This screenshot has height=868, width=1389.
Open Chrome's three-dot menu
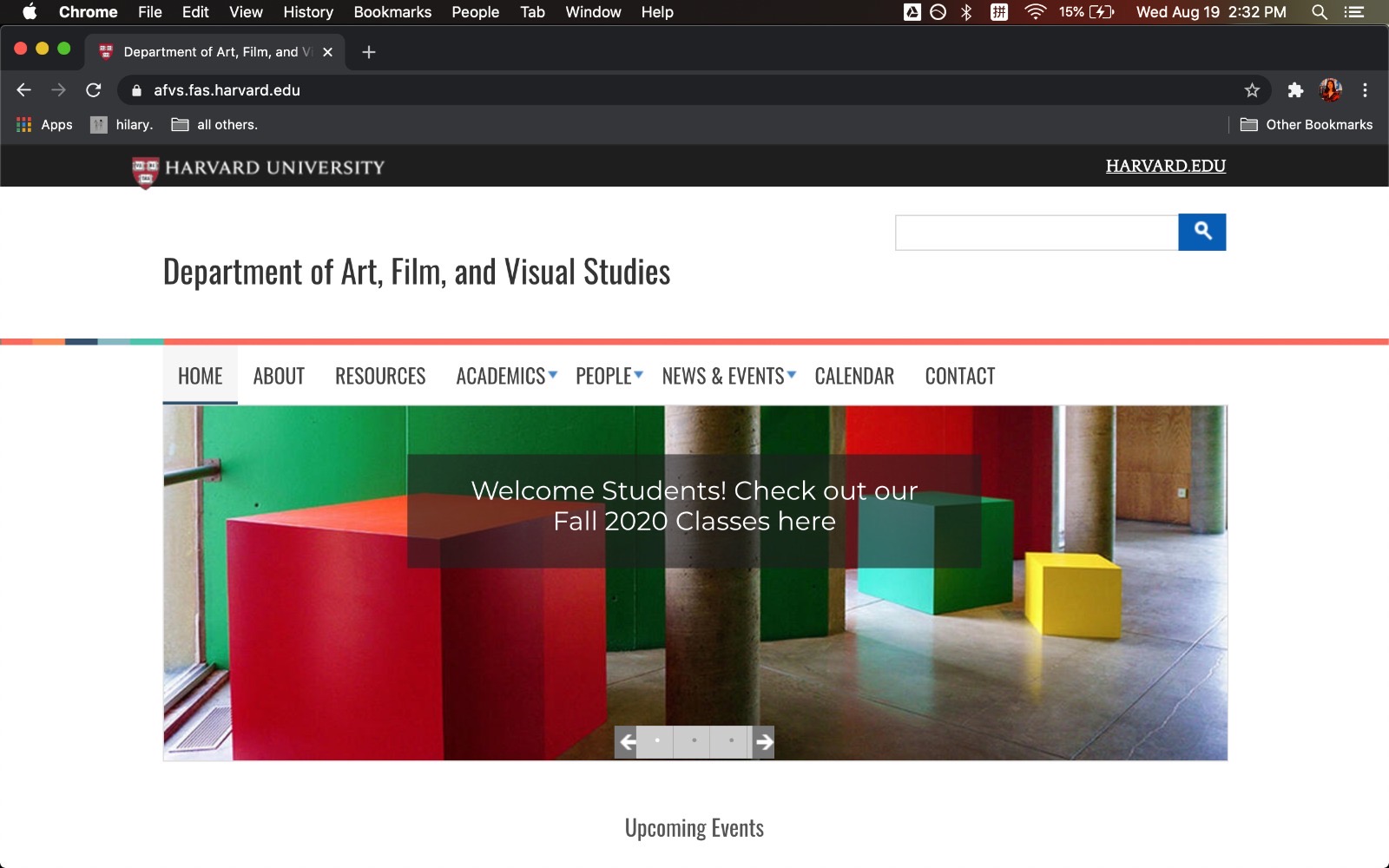[x=1365, y=90]
